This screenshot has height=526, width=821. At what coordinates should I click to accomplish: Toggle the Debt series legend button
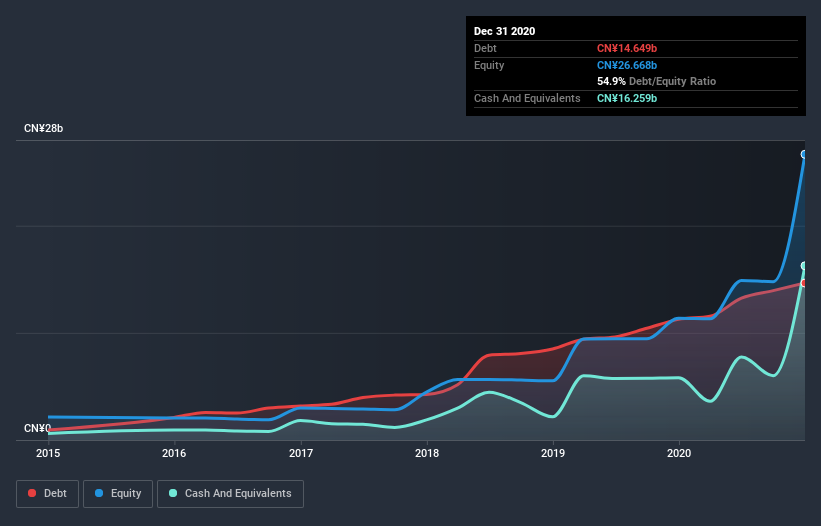click(x=47, y=494)
